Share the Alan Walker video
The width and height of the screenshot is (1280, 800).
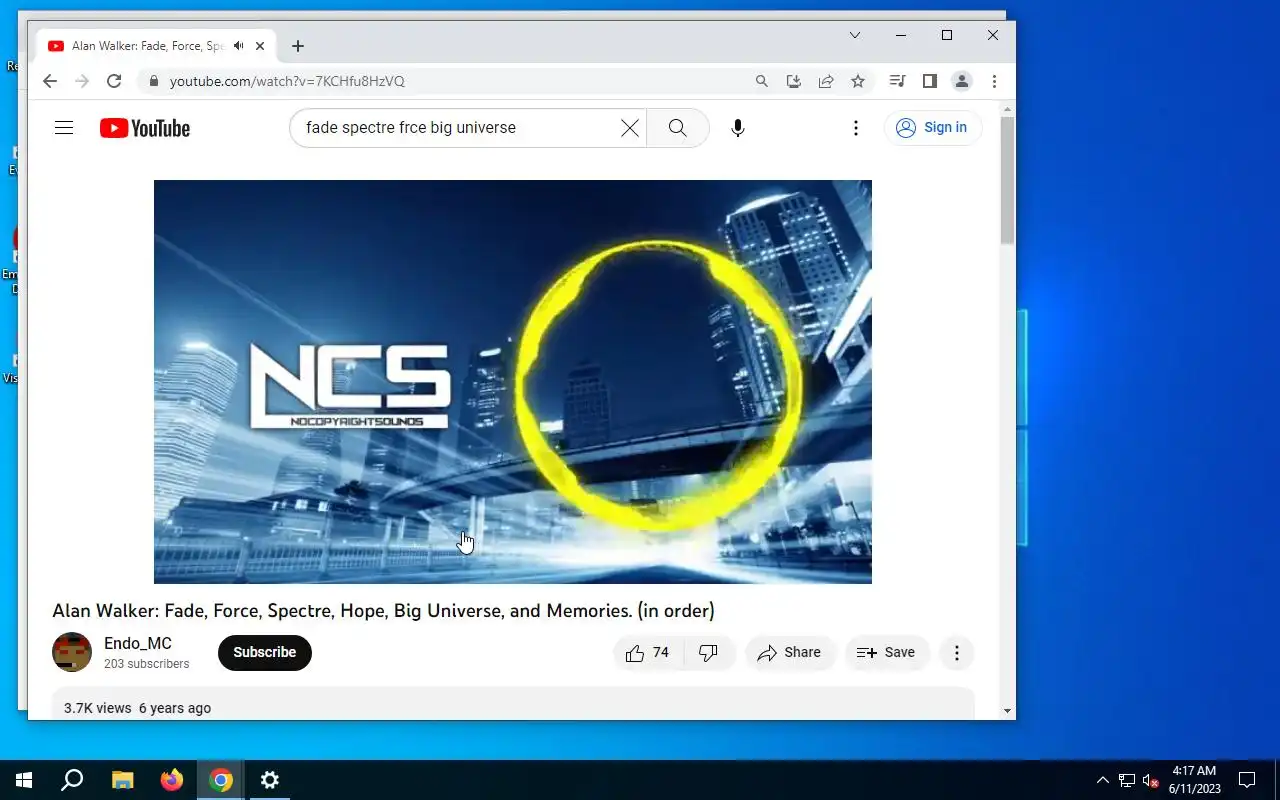click(790, 653)
